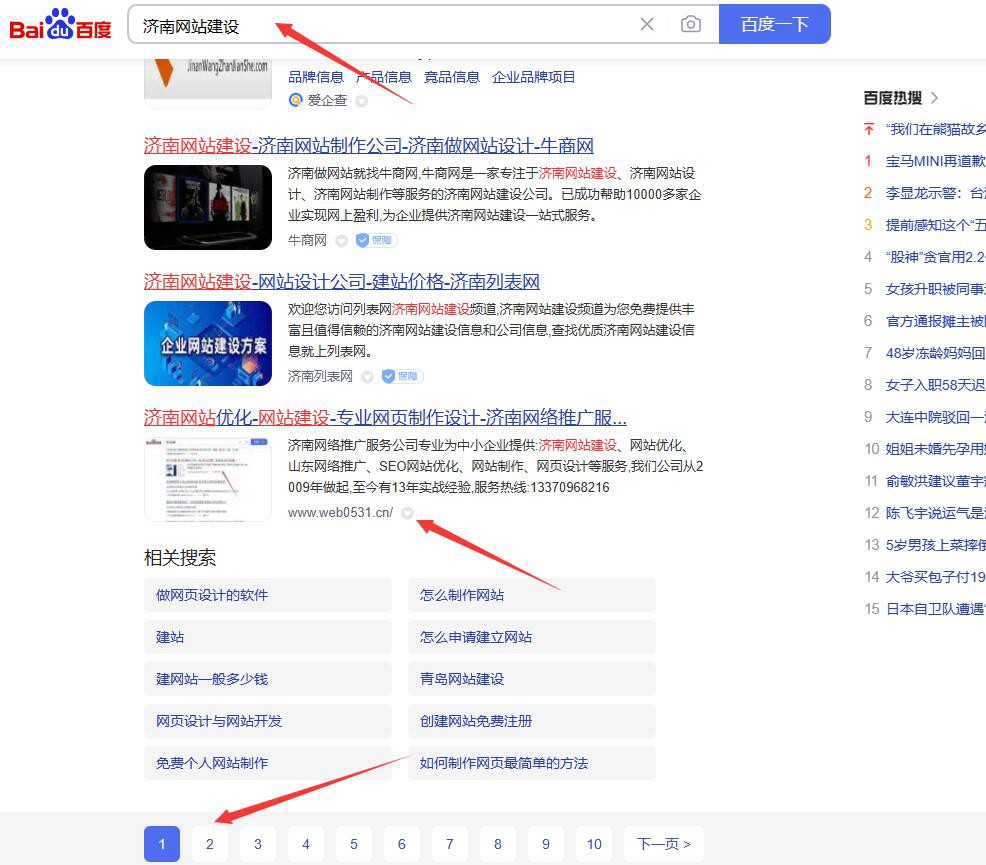Screen dimensions: 986x865
Task: Select page 1 in pagination
Action: 162,844
